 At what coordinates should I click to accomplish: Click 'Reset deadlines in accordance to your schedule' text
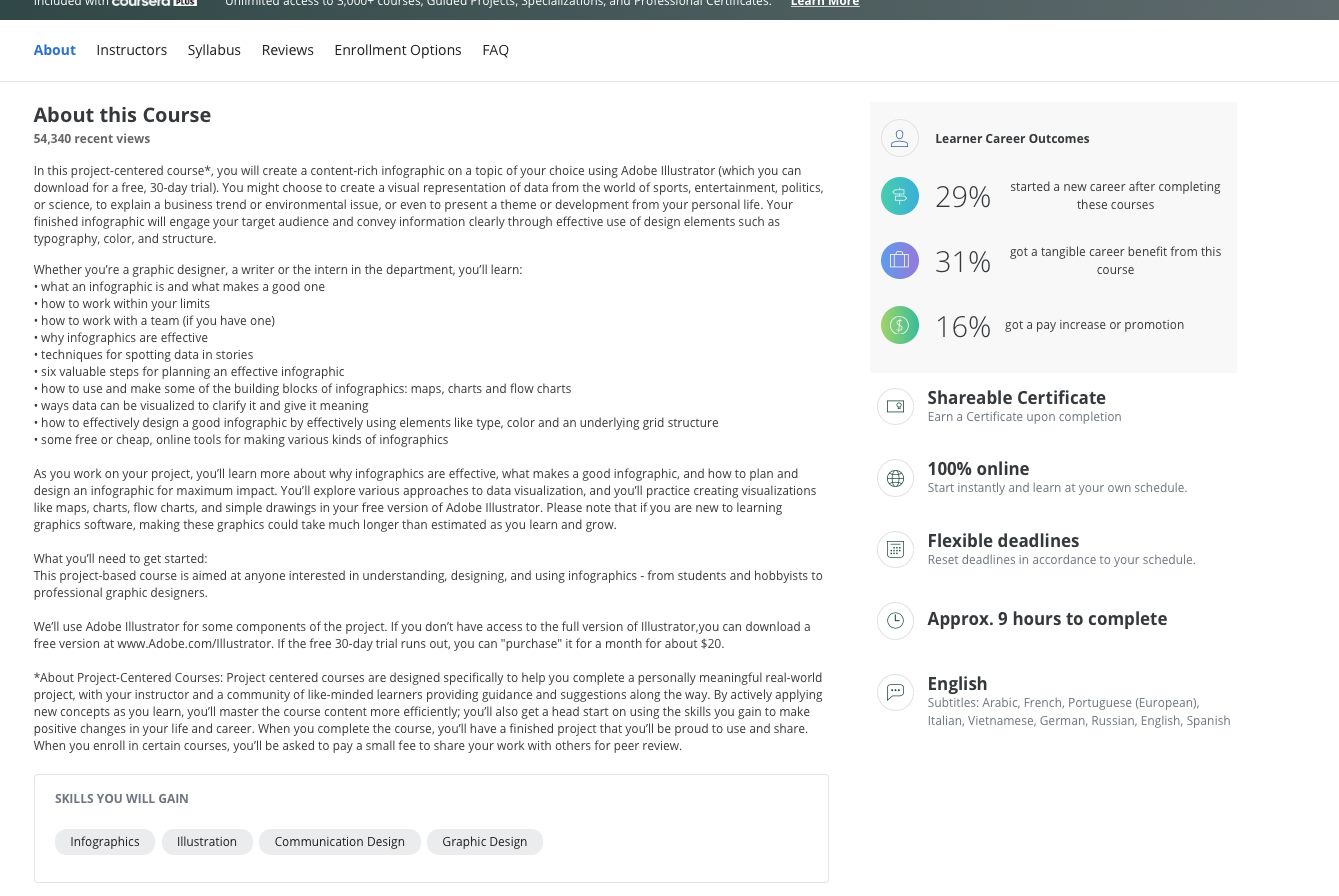1061,560
